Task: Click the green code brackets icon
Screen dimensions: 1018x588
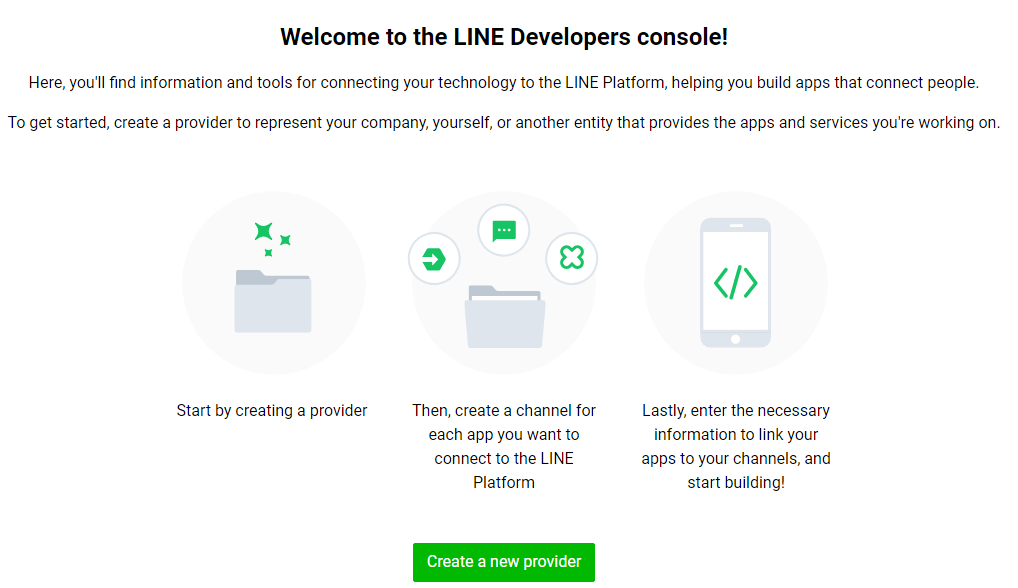Action: (736, 282)
